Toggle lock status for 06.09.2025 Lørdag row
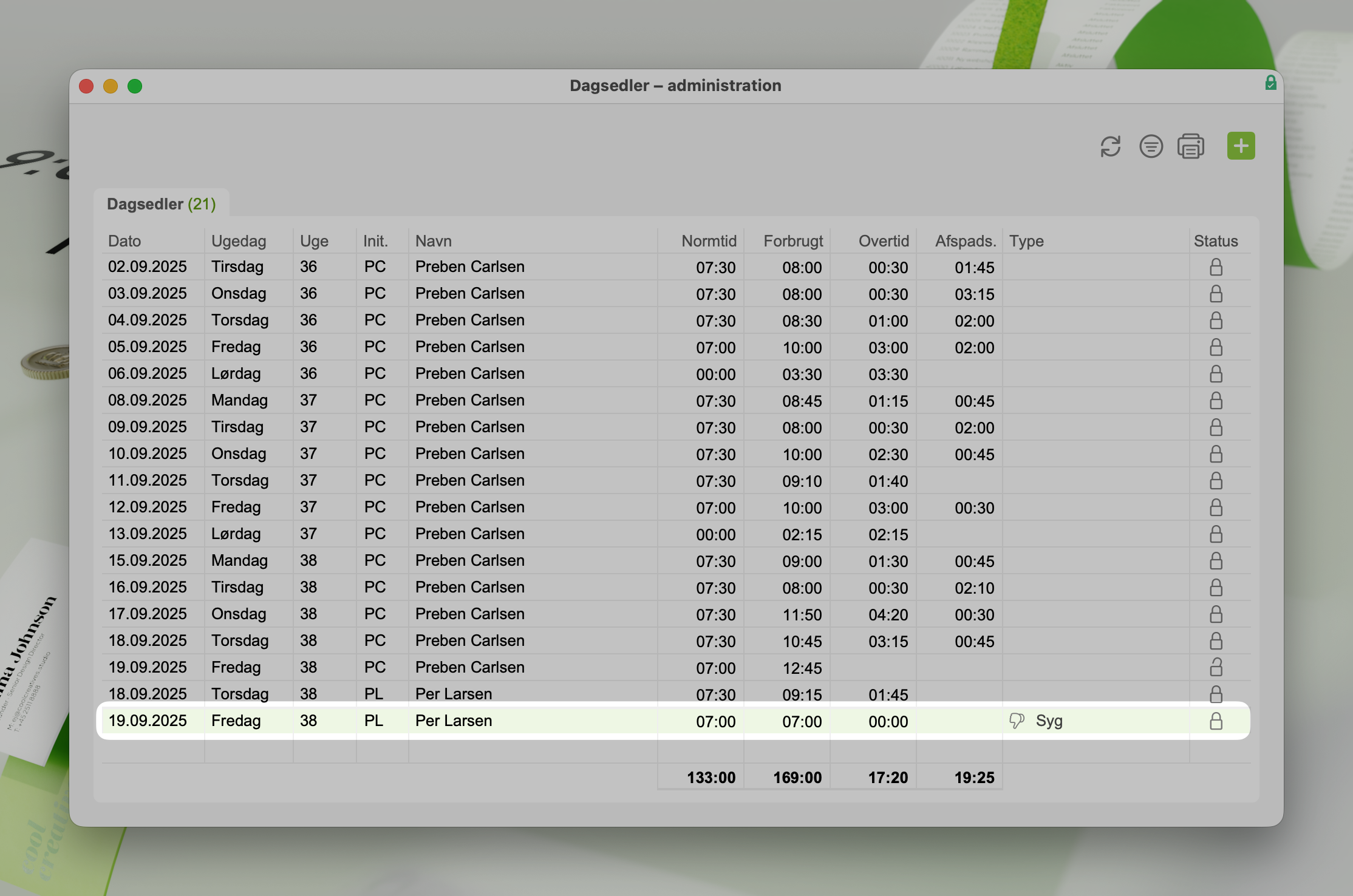Viewport: 1353px width, 896px height. pos(1216,374)
